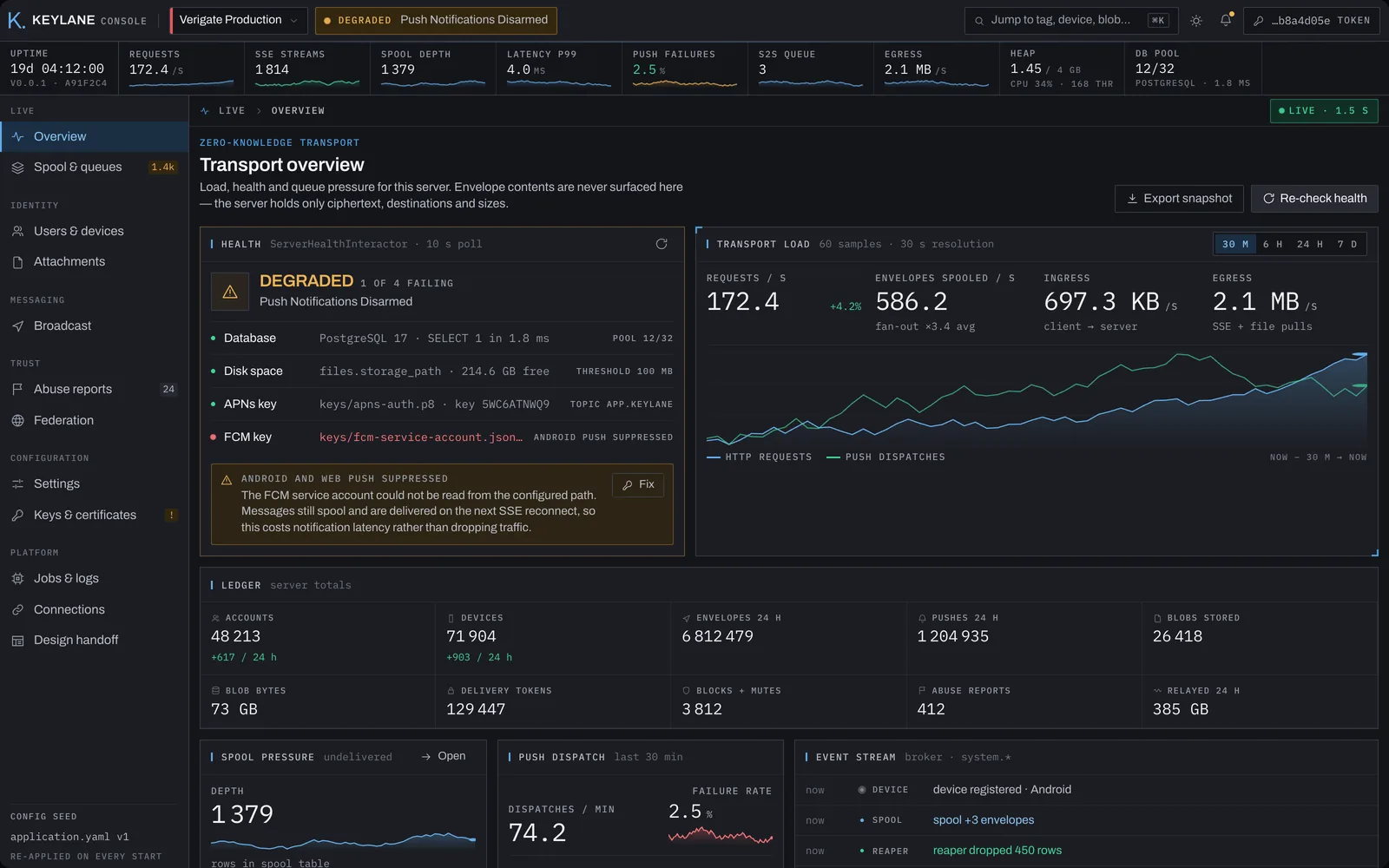Click Export snapshot
This screenshot has width=1389, height=868.
tap(1179, 198)
